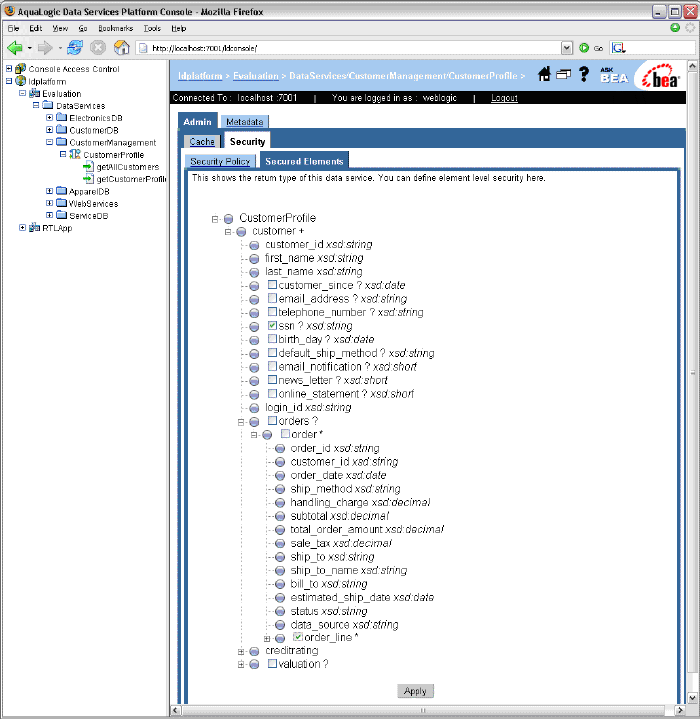Click the getCustomerProfile function icon
Image resolution: width=700 pixels, height=719 pixels.
click(x=88, y=179)
